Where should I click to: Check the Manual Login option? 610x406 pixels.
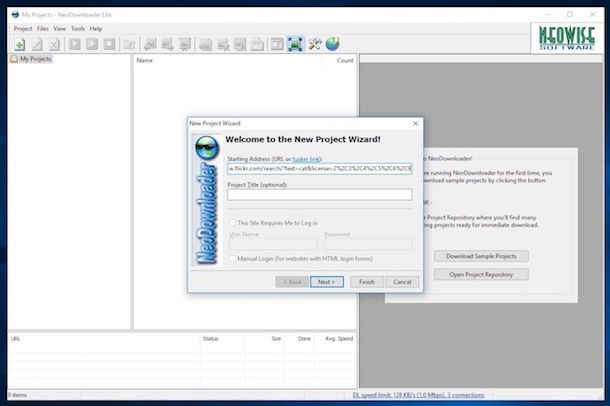click(x=232, y=258)
